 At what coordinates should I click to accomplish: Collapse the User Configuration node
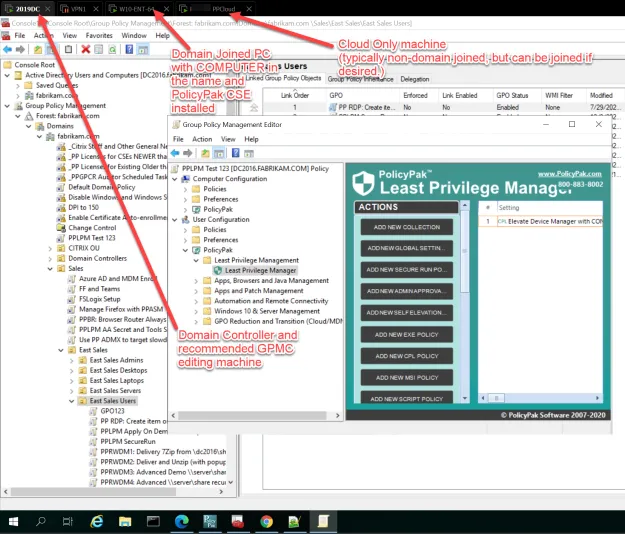pyautogui.click(x=175, y=220)
